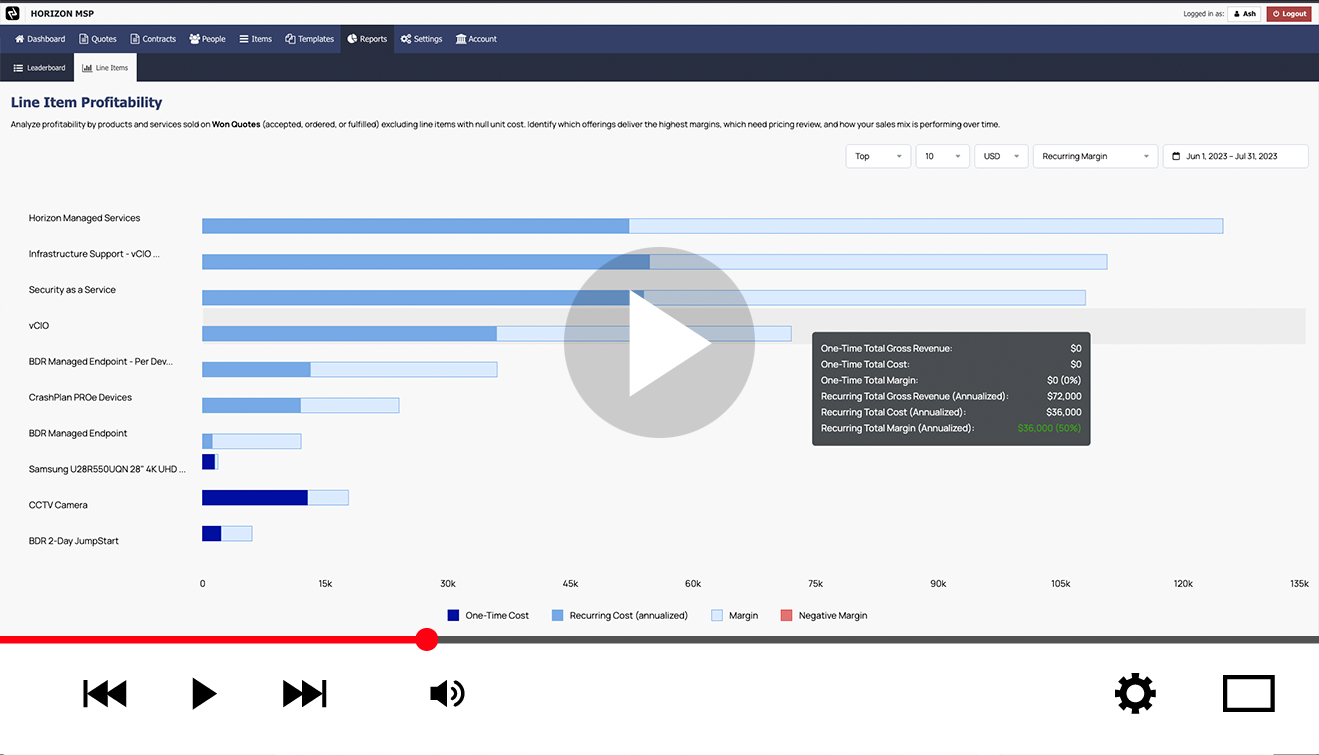Switch to the Leaderboard tab

39,68
